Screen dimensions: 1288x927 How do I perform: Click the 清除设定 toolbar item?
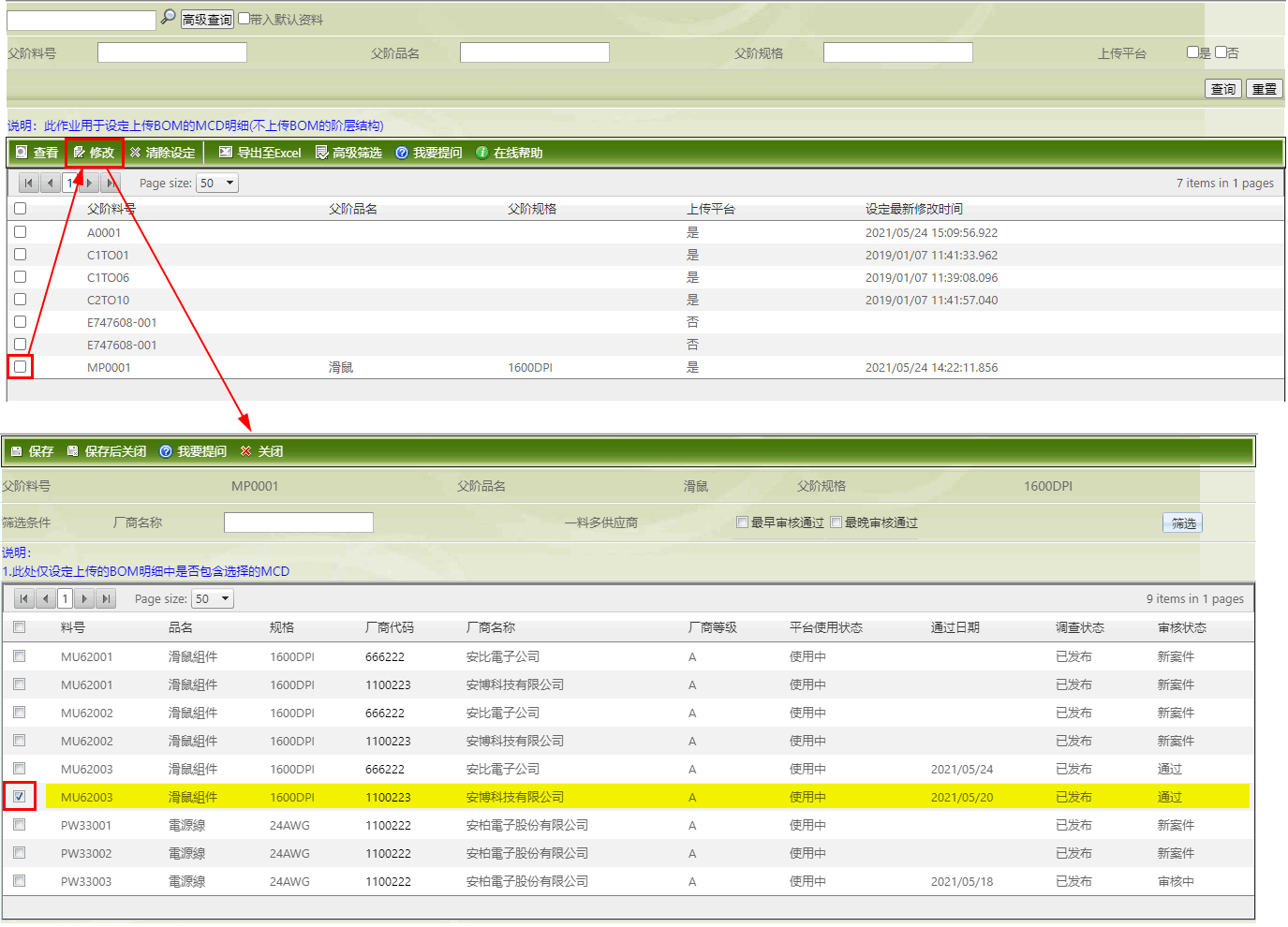163,153
